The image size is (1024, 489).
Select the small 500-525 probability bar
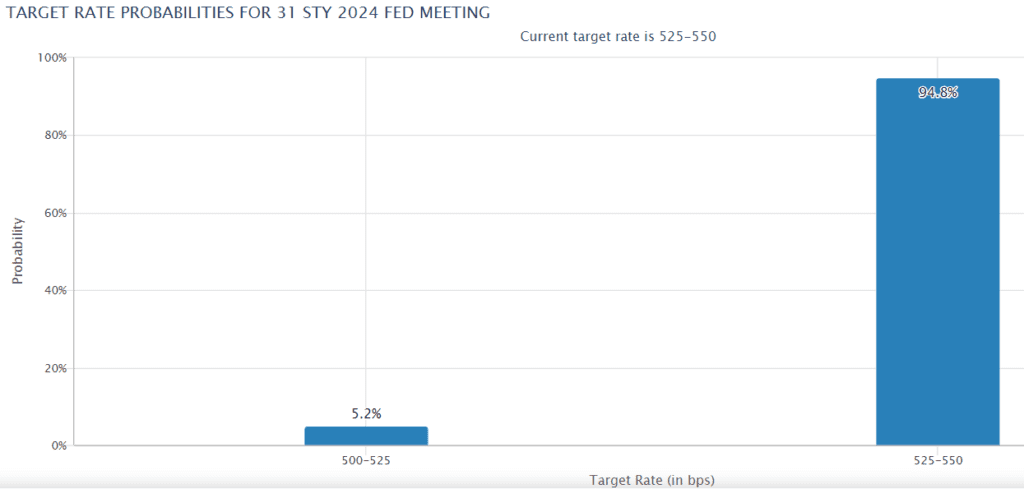click(x=366, y=436)
